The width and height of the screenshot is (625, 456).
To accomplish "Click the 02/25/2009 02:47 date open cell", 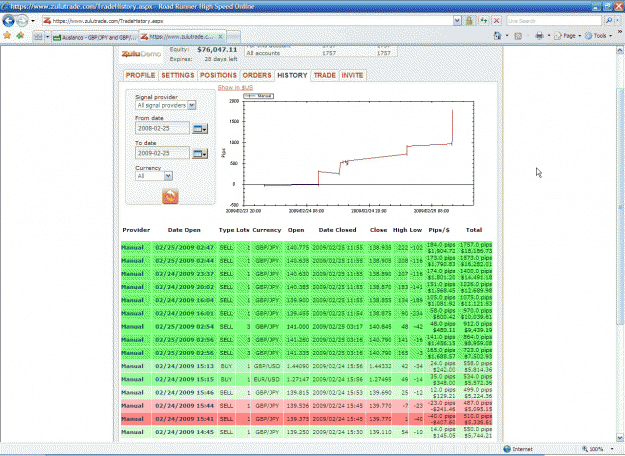I will [x=184, y=248].
